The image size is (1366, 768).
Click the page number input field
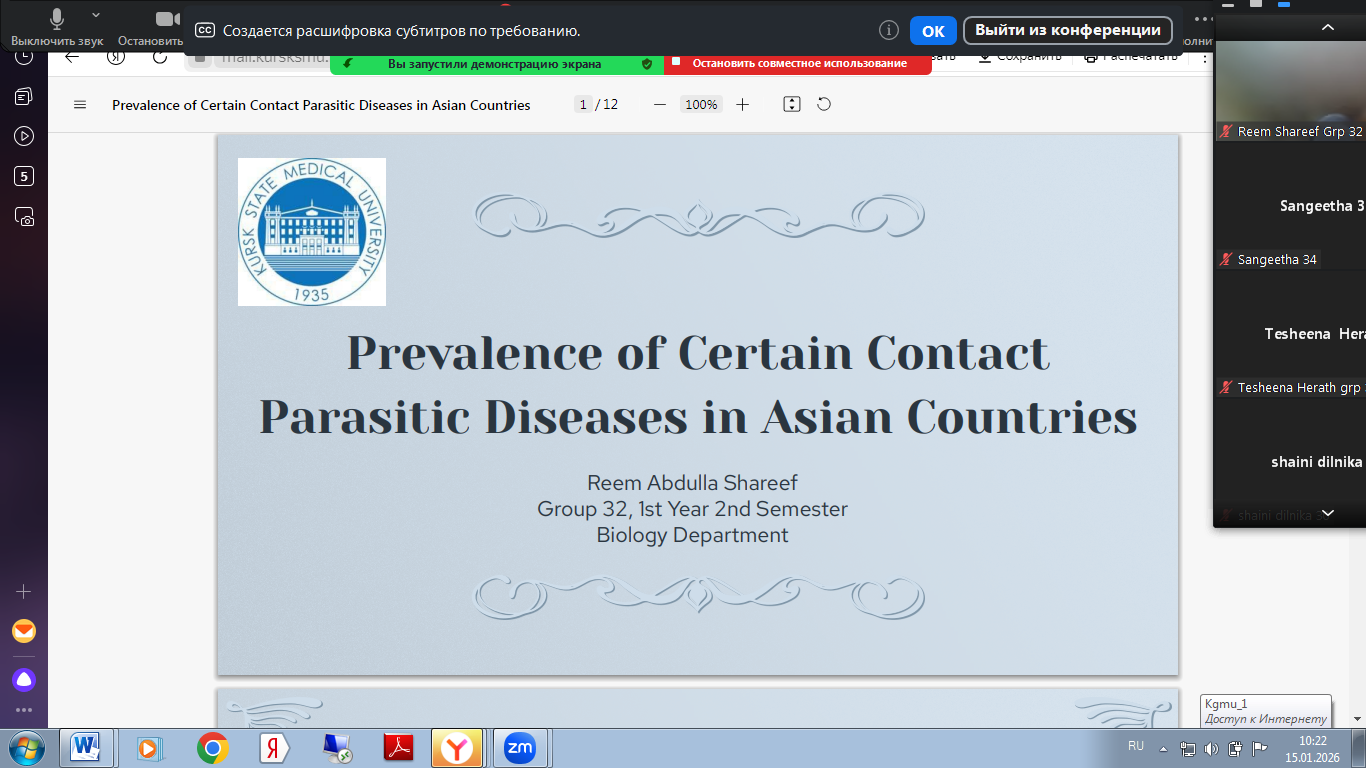pyautogui.click(x=583, y=105)
